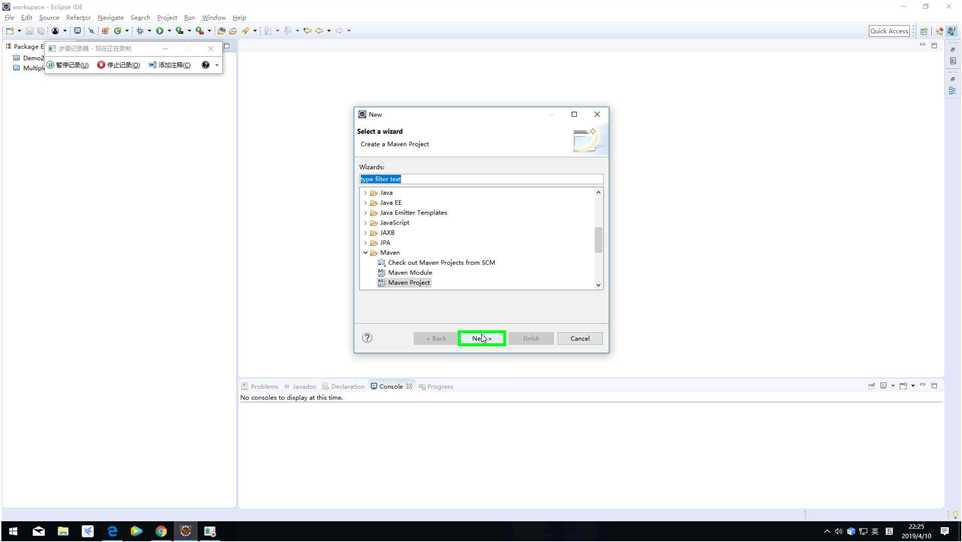Switch to the Declaration tab

(x=344, y=387)
